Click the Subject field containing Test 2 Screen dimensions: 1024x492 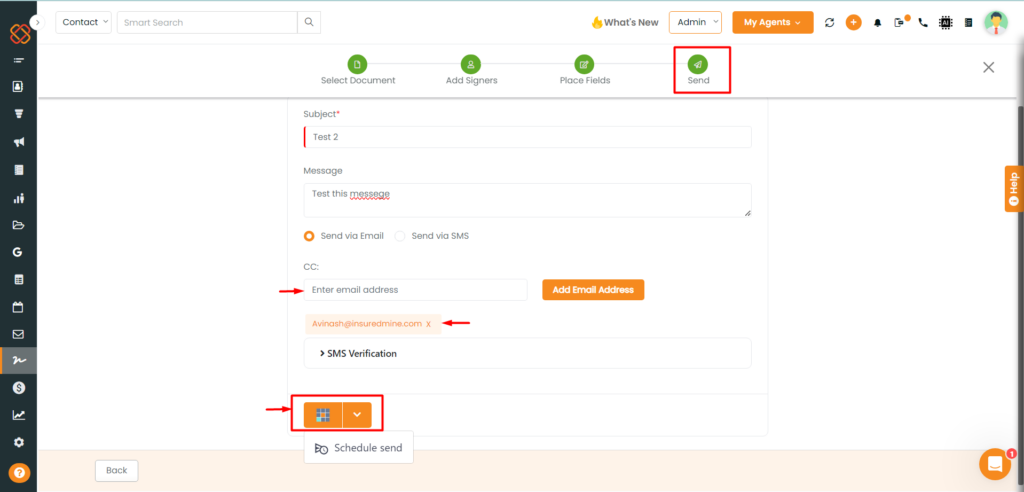[528, 137]
